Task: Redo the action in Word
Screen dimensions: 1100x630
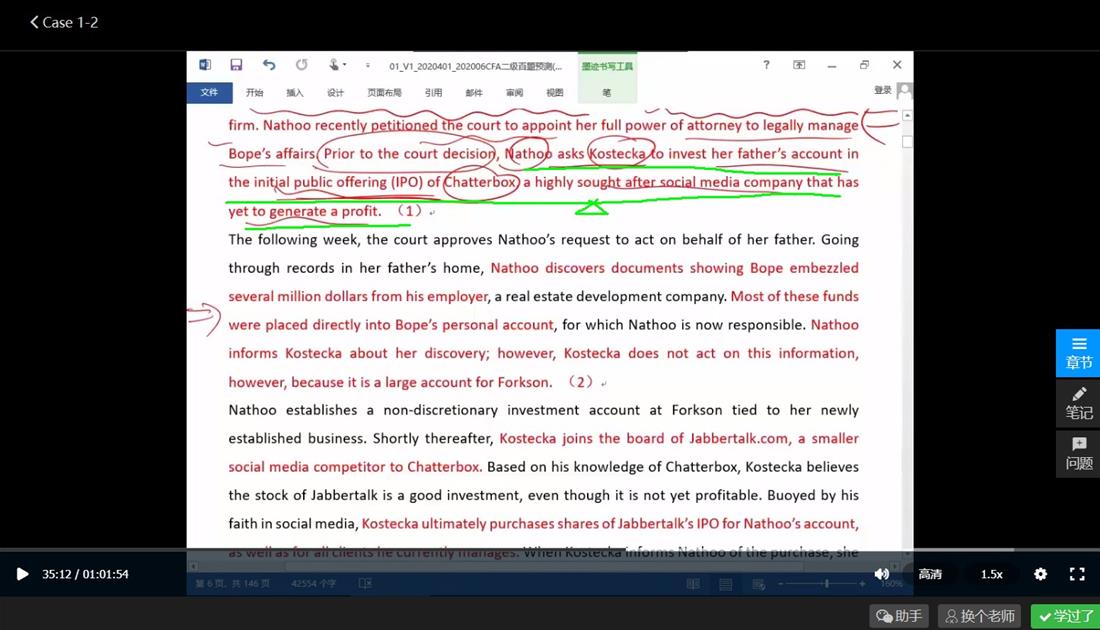Action: click(302, 65)
